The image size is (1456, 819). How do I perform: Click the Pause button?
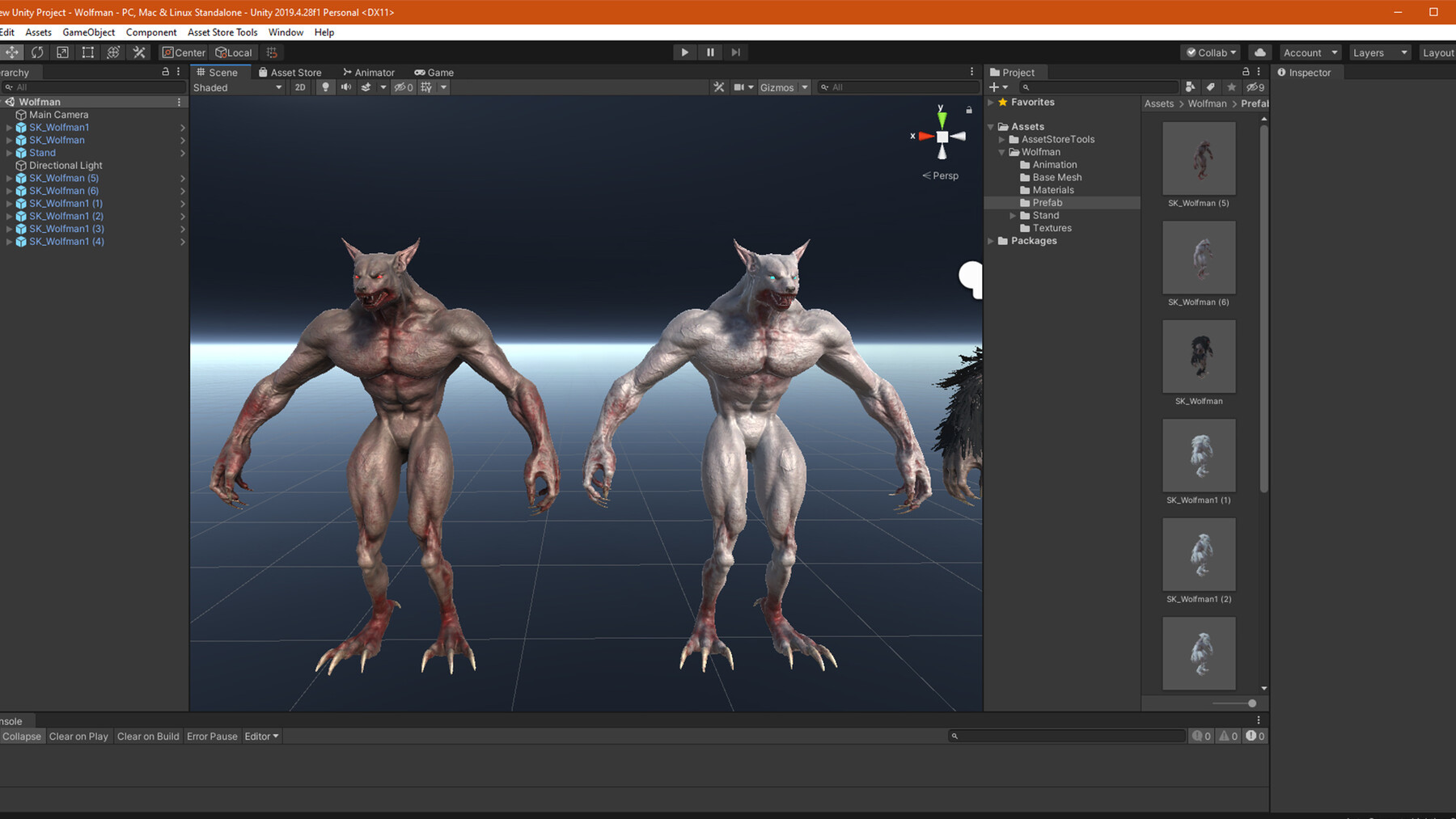pyautogui.click(x=710, y=53)
